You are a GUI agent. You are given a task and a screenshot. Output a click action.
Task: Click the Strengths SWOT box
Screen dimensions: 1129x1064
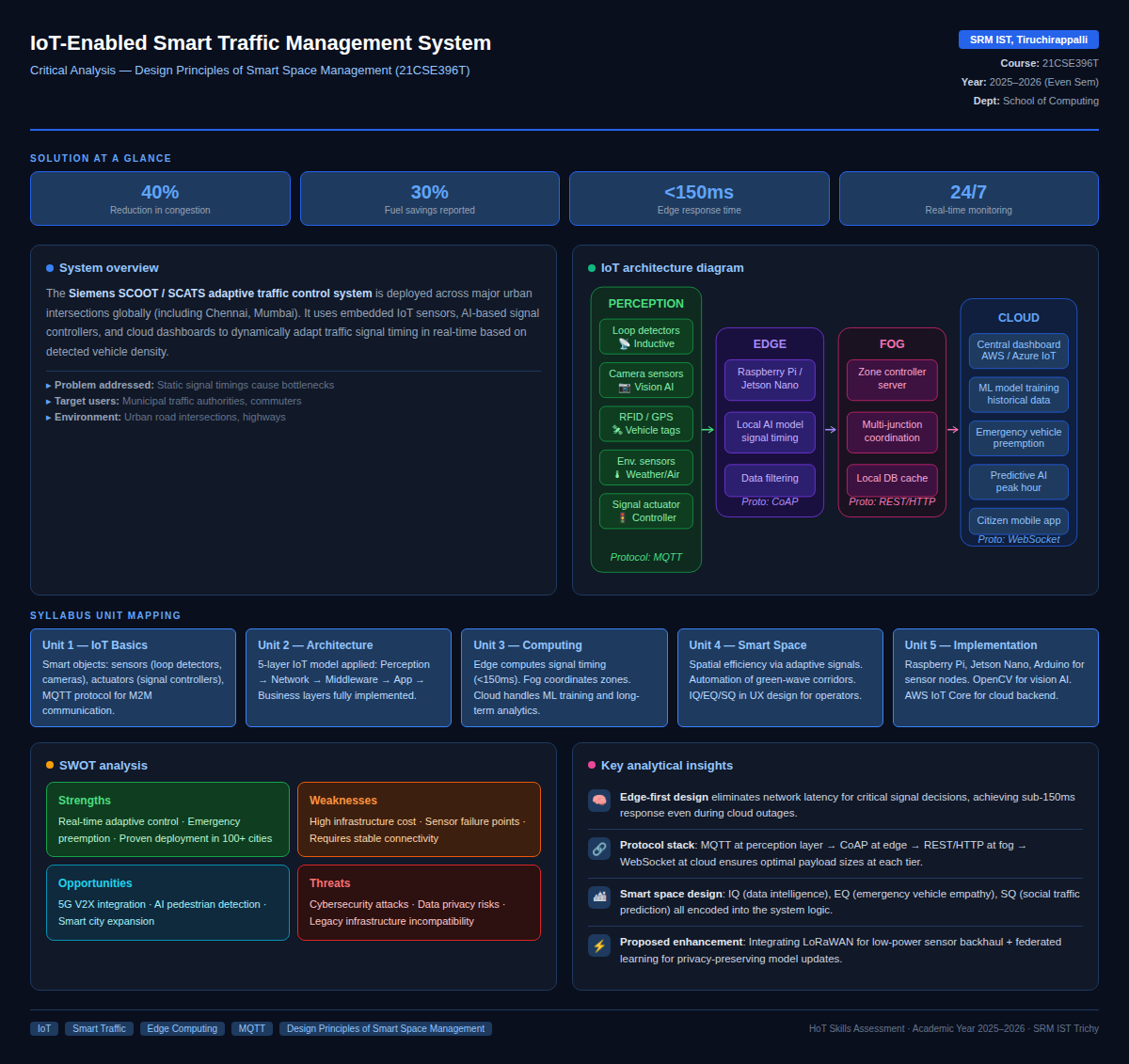coord(167,819)
